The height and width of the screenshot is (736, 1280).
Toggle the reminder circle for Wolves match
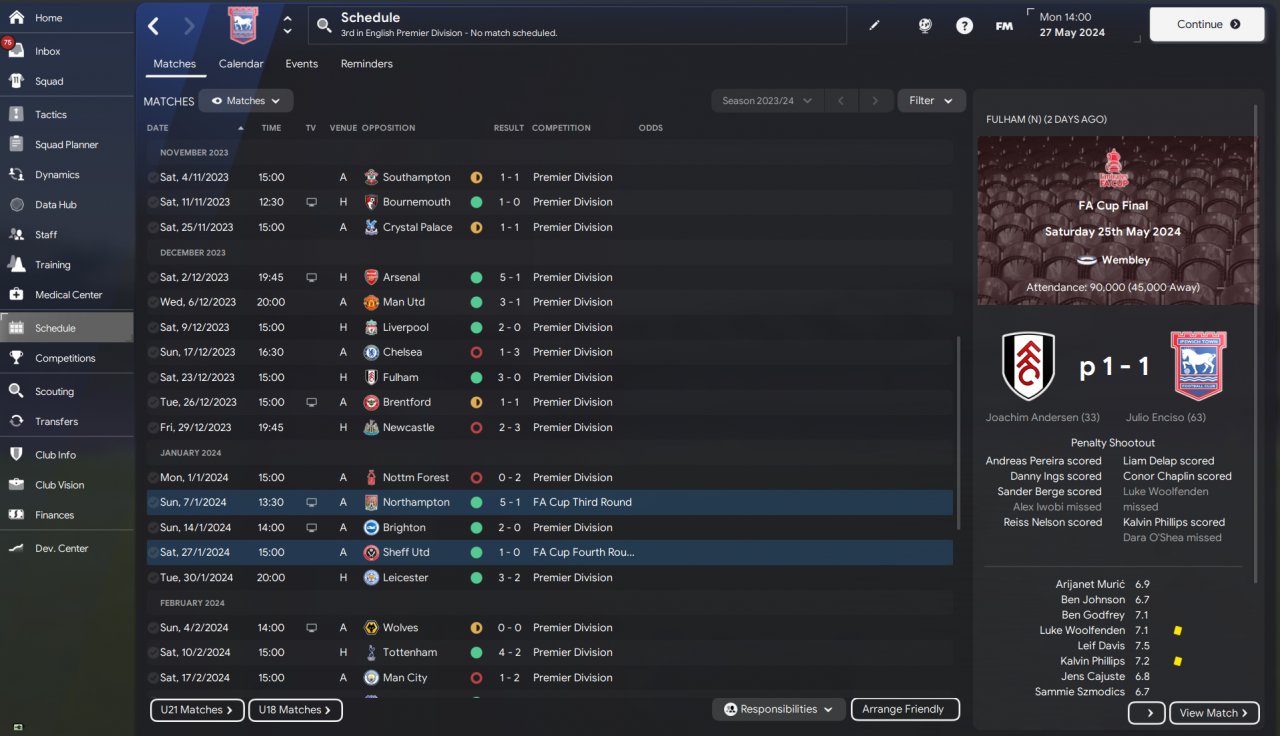(153, 628)
